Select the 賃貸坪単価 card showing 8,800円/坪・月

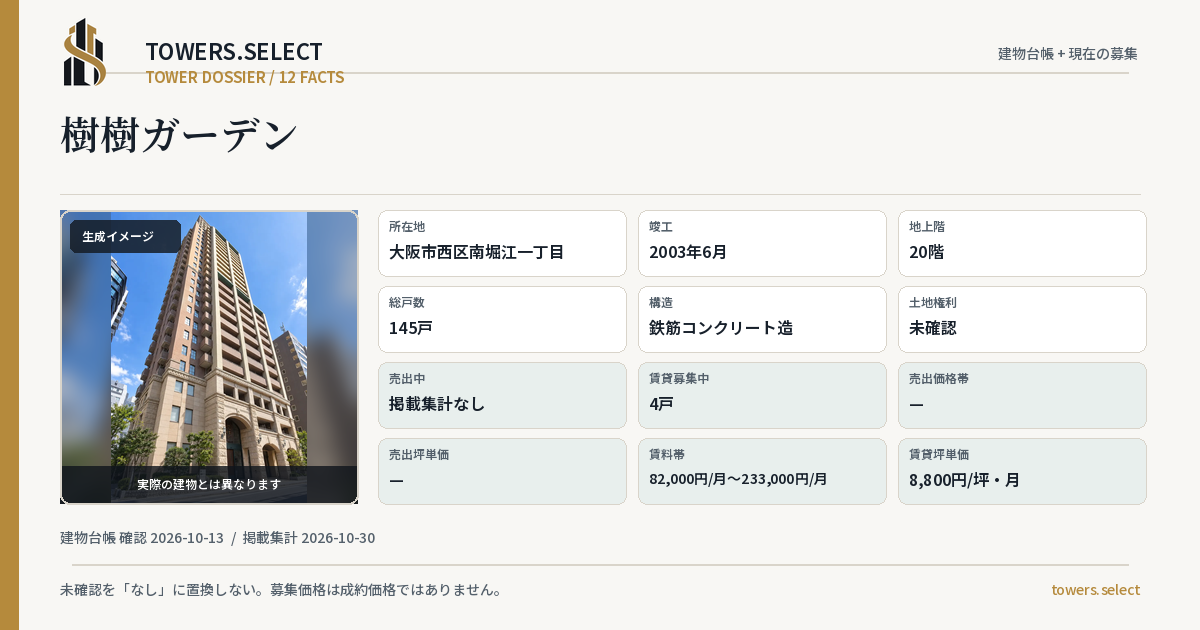pyautogui.click(x=1022, y=471)
